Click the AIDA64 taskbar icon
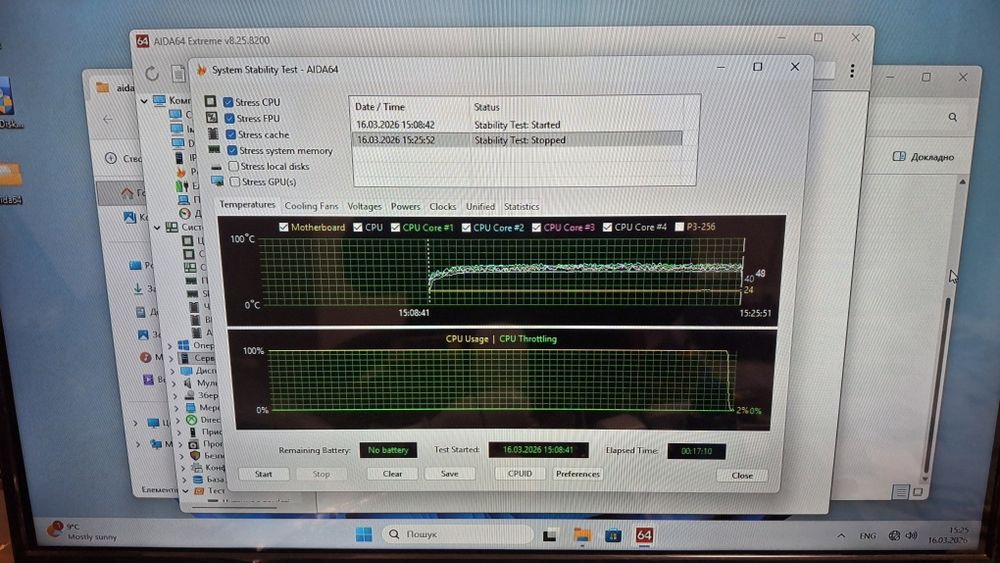The image size is (1000, 563). 644,535
